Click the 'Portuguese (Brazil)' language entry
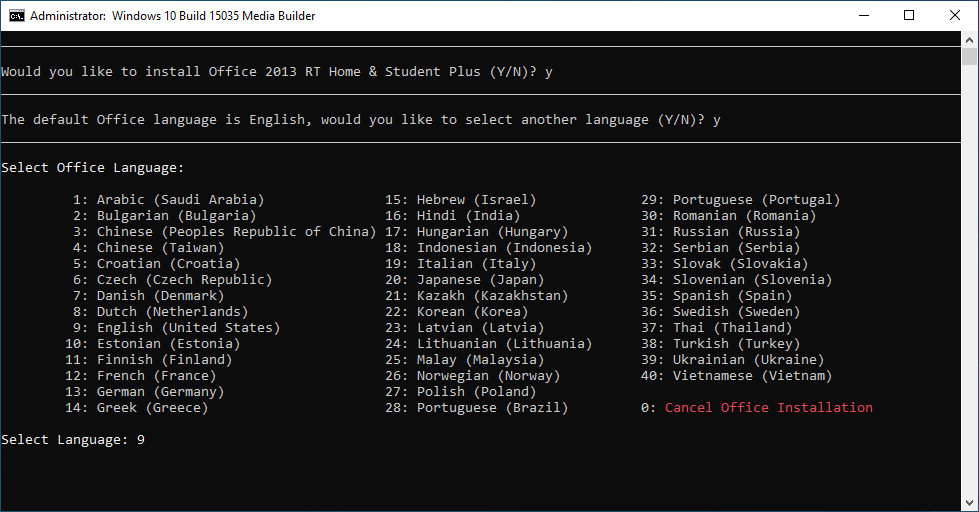Image resolution: width=979 pixels, height=512 pixels. coord(492,408)
